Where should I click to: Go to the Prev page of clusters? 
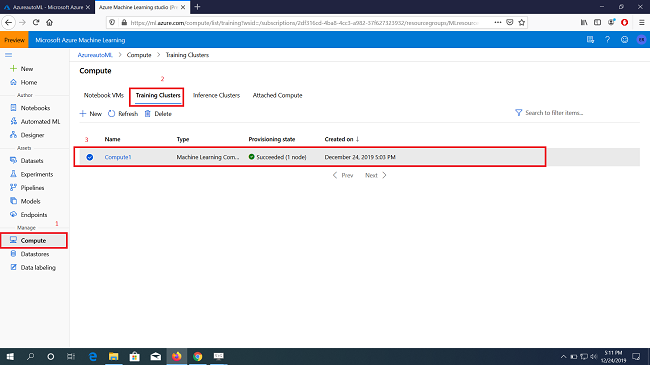(x=343, y=175)
